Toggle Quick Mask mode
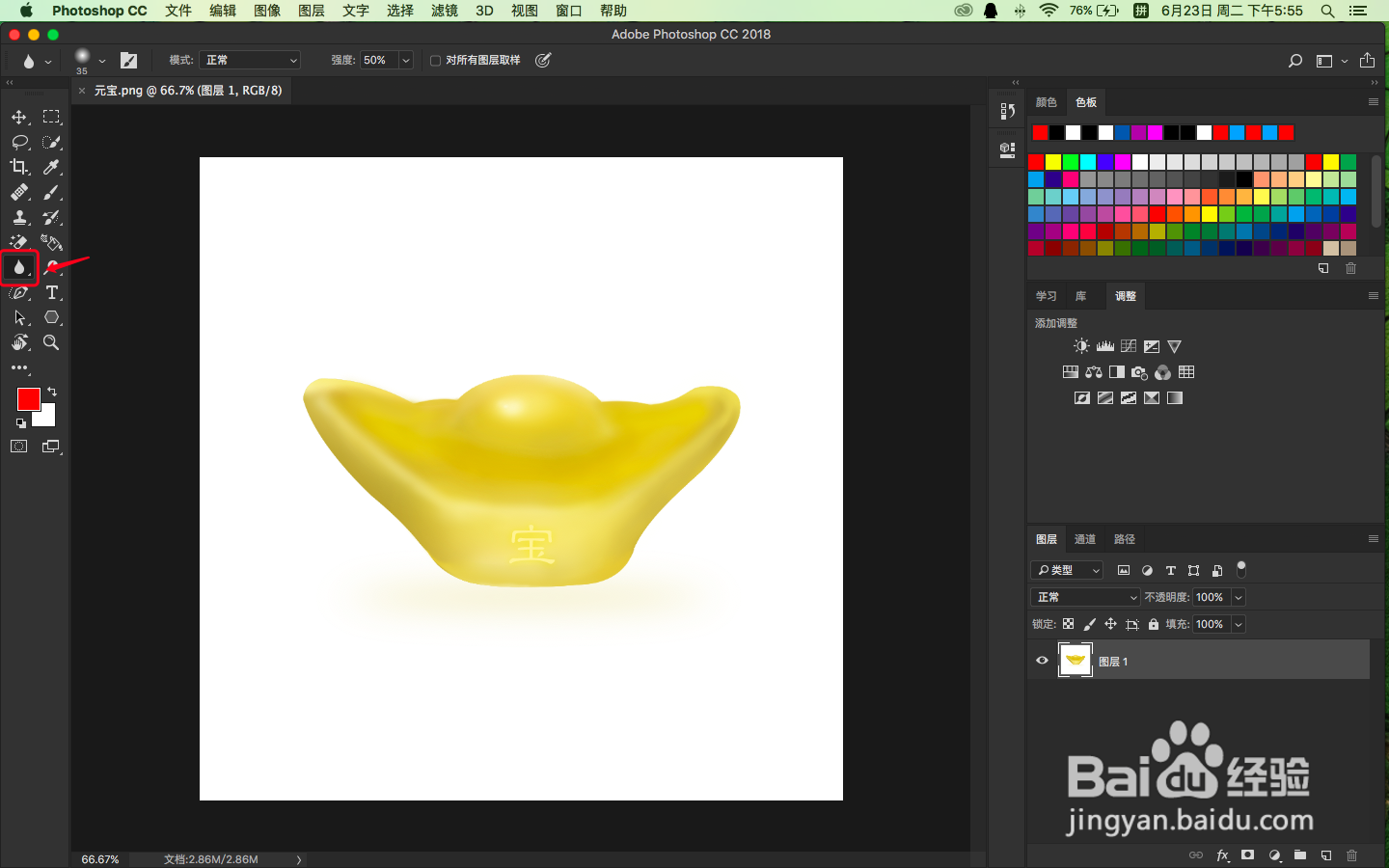 point(19,447)
